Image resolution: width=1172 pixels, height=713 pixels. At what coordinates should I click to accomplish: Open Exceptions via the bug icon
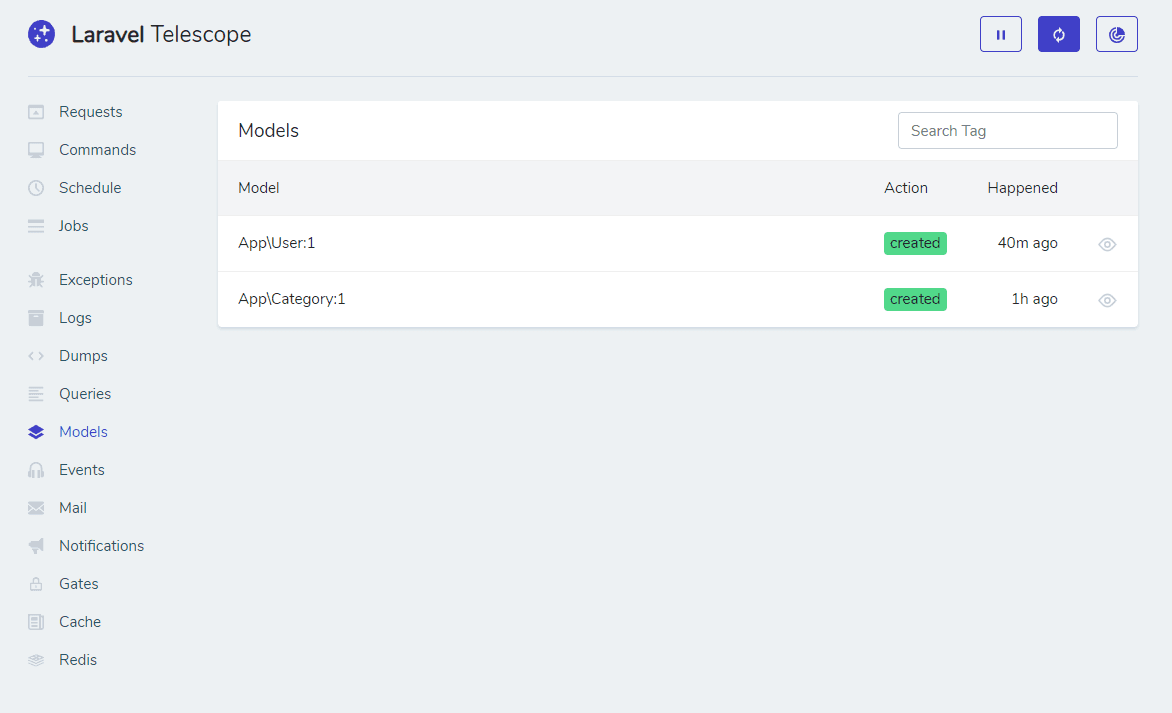point(36,279)
